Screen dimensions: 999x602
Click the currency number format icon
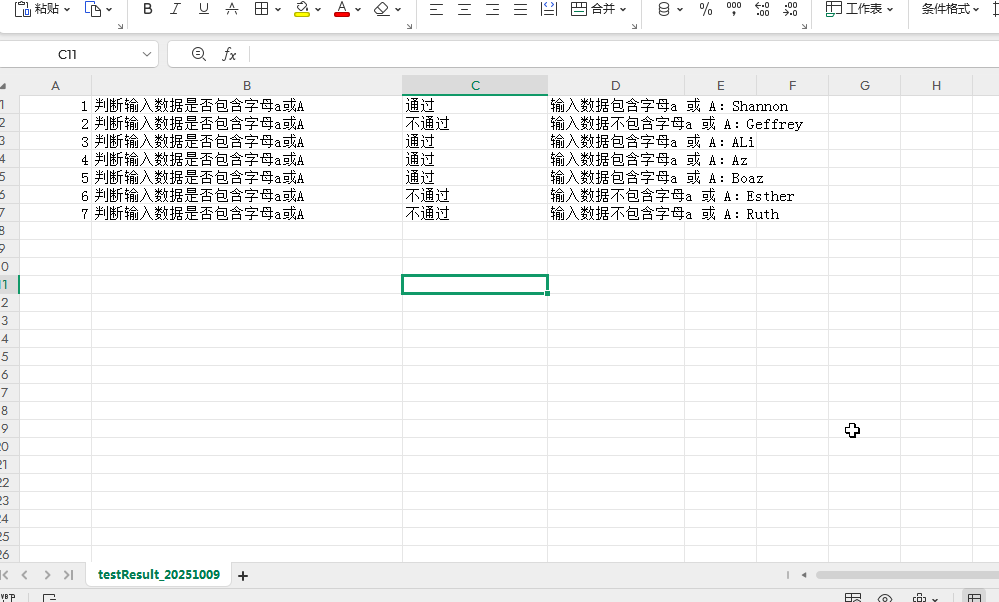(664, 9)
